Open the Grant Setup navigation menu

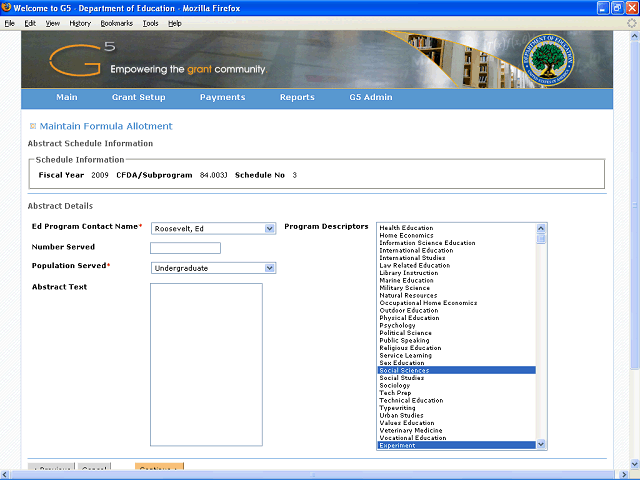point(139,98)
